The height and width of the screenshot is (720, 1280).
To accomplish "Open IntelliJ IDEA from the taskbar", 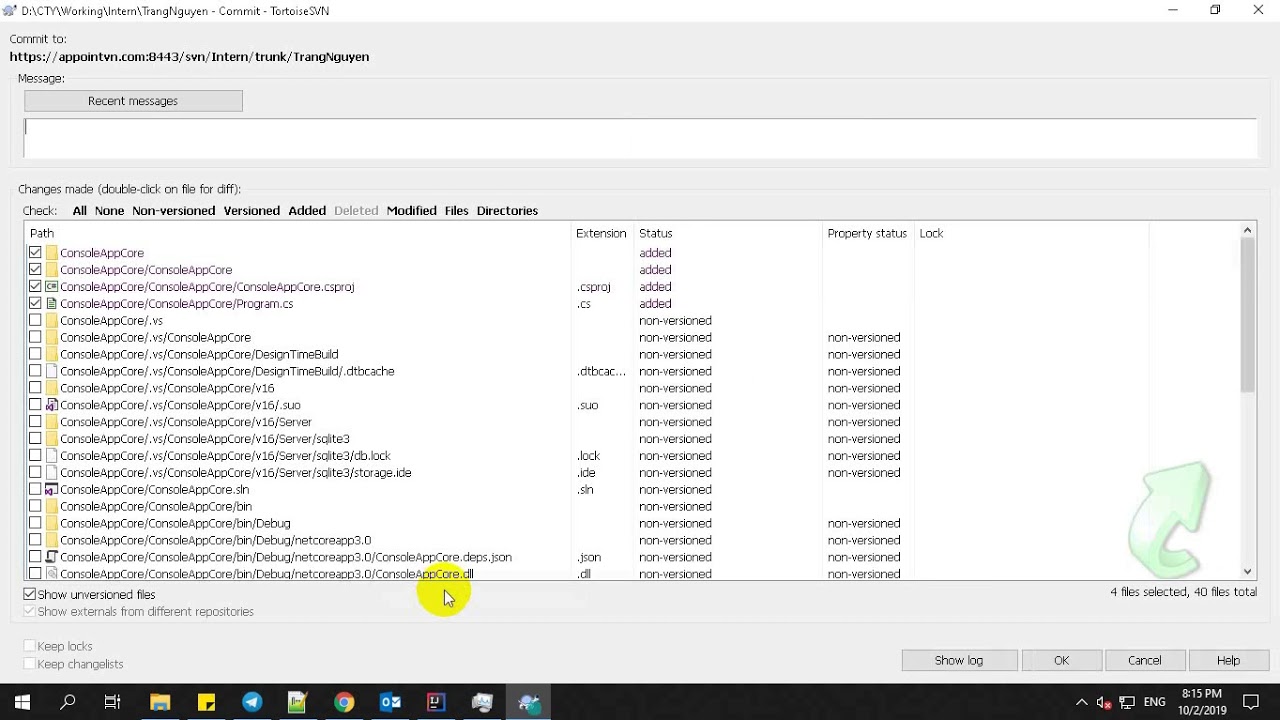I will (x=436, y=702).
